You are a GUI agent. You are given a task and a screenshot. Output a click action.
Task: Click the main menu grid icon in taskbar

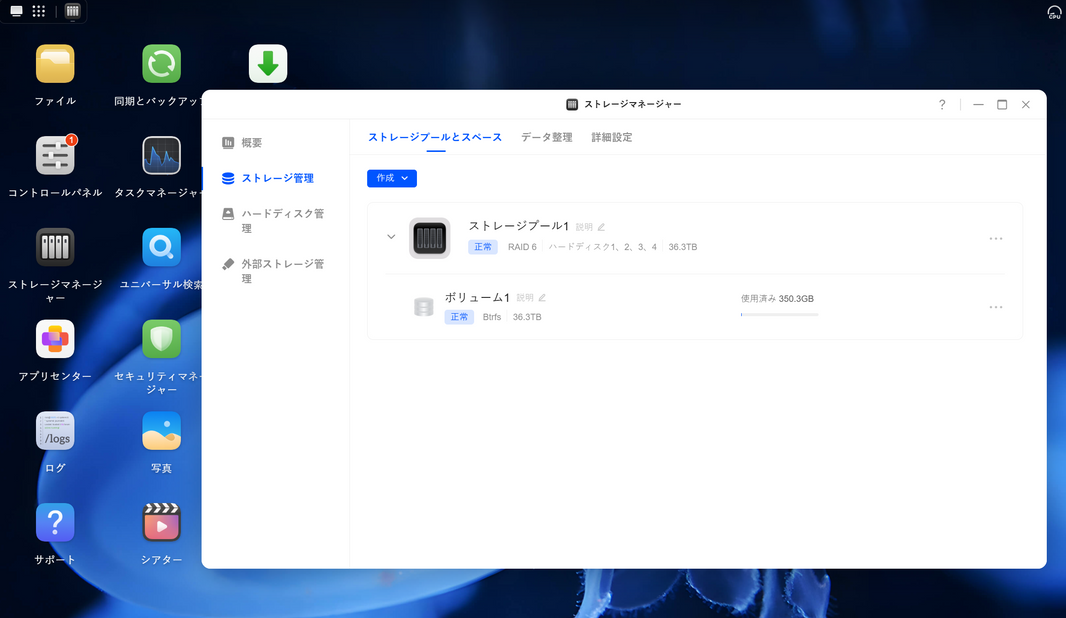point(37,12)
